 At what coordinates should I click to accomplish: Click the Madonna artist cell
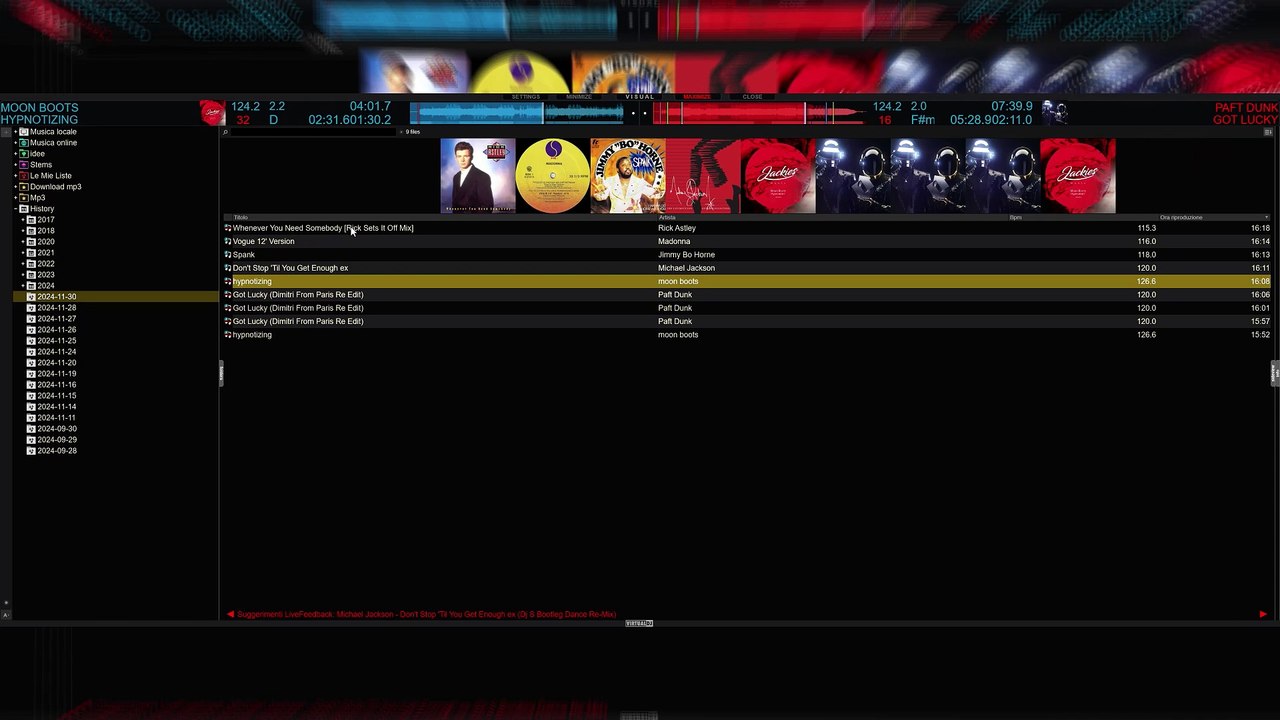pos(674,241)
